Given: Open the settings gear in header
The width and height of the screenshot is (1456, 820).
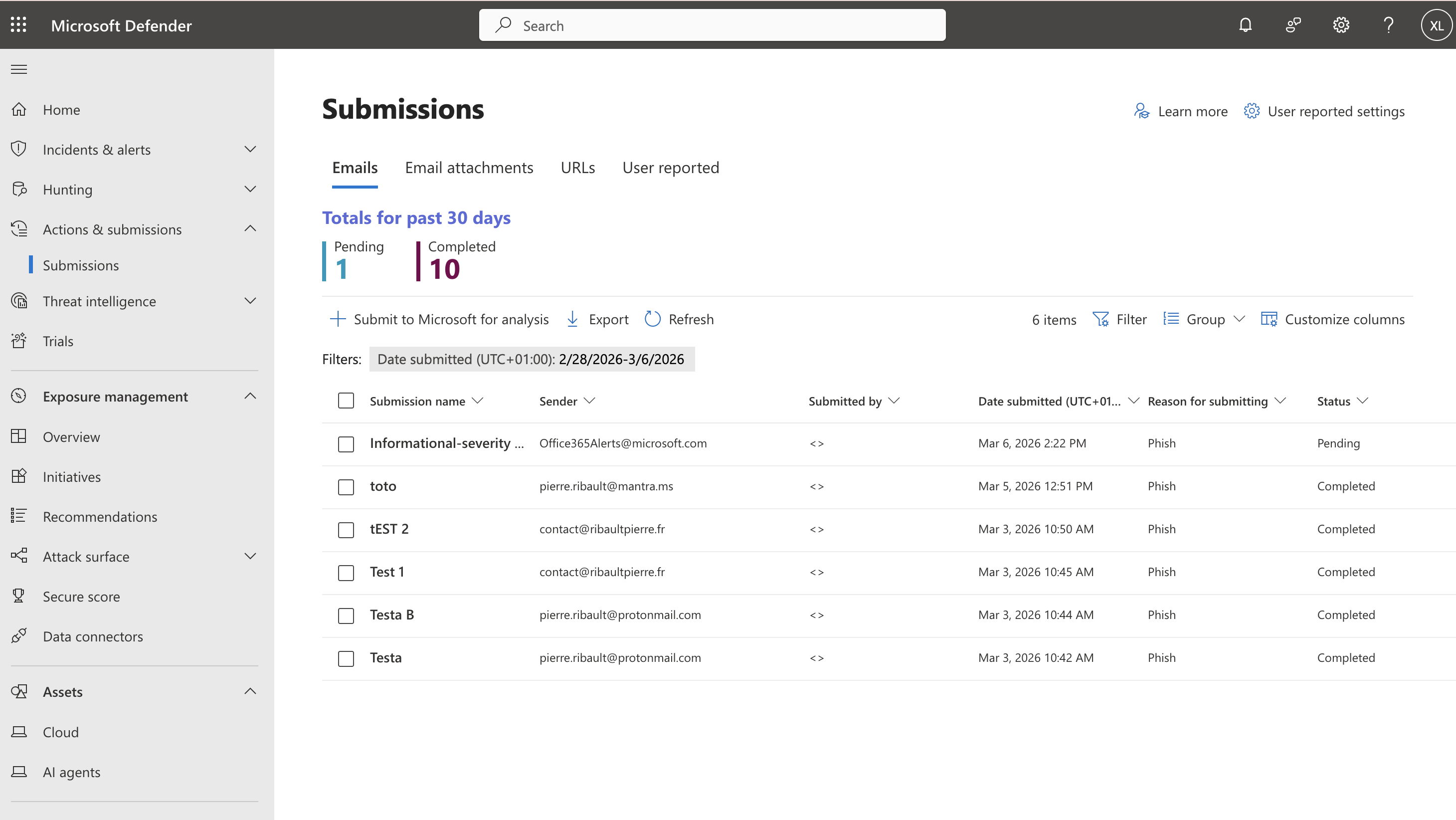Looking at the screenshot, I should [1341, 25].
